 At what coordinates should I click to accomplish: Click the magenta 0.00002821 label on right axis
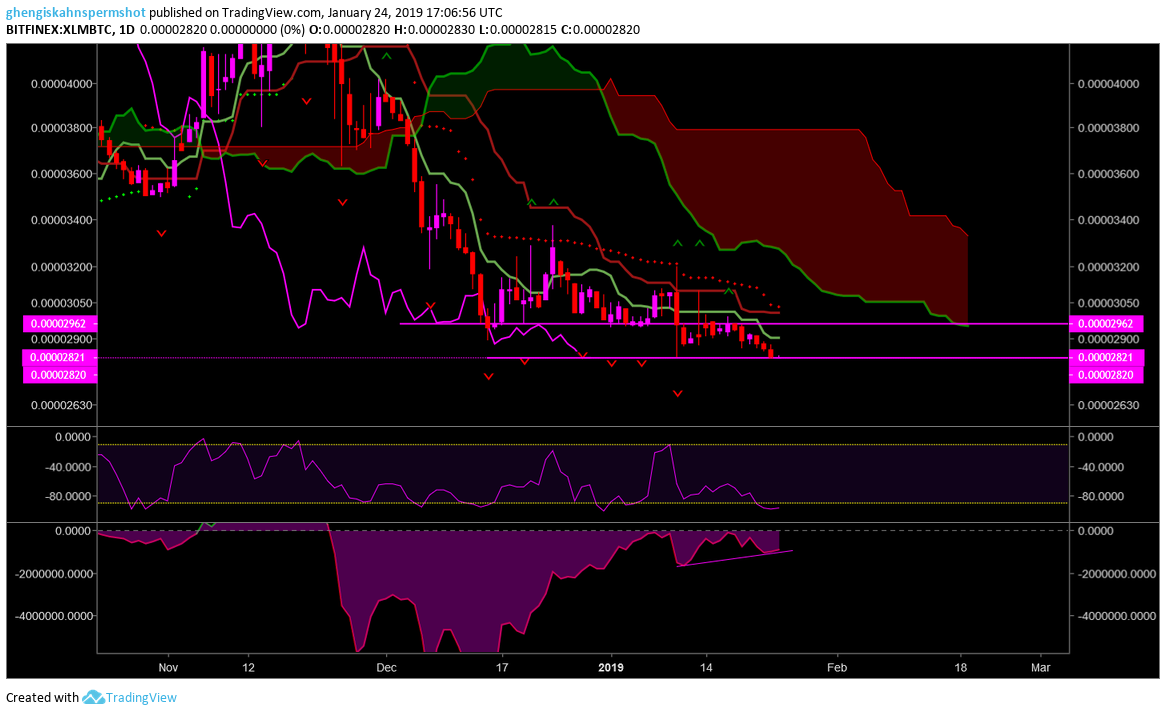1106,358
